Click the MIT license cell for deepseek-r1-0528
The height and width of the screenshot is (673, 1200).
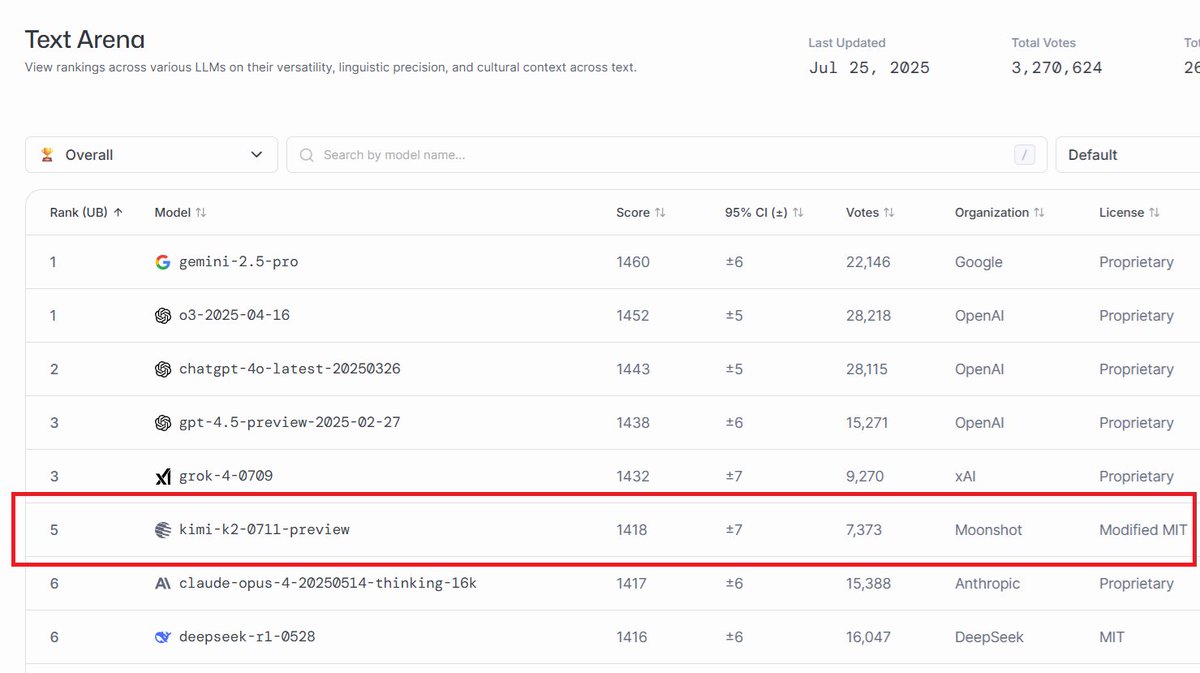tap(1111, 637)
